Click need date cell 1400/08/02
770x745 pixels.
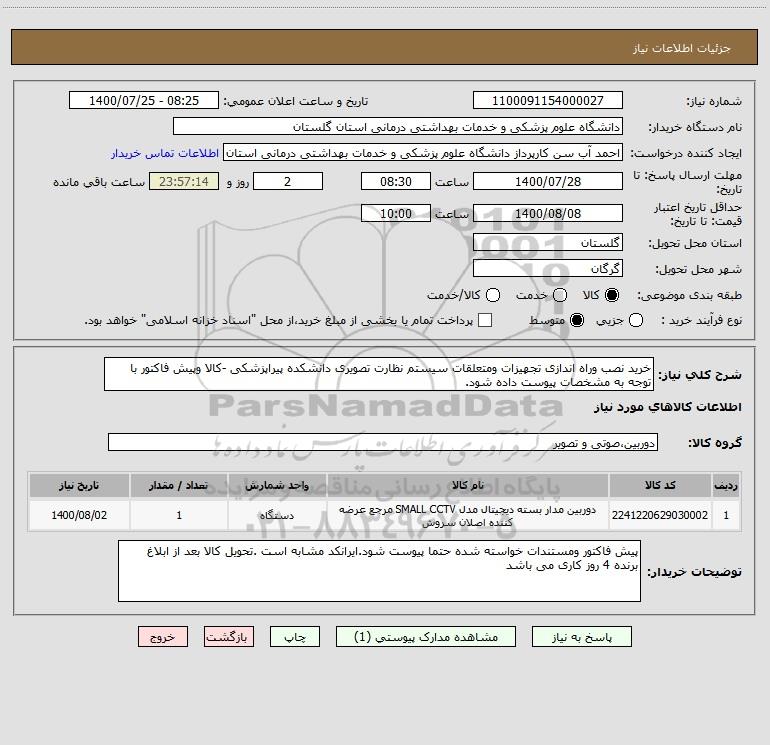[x=79, y=515]
